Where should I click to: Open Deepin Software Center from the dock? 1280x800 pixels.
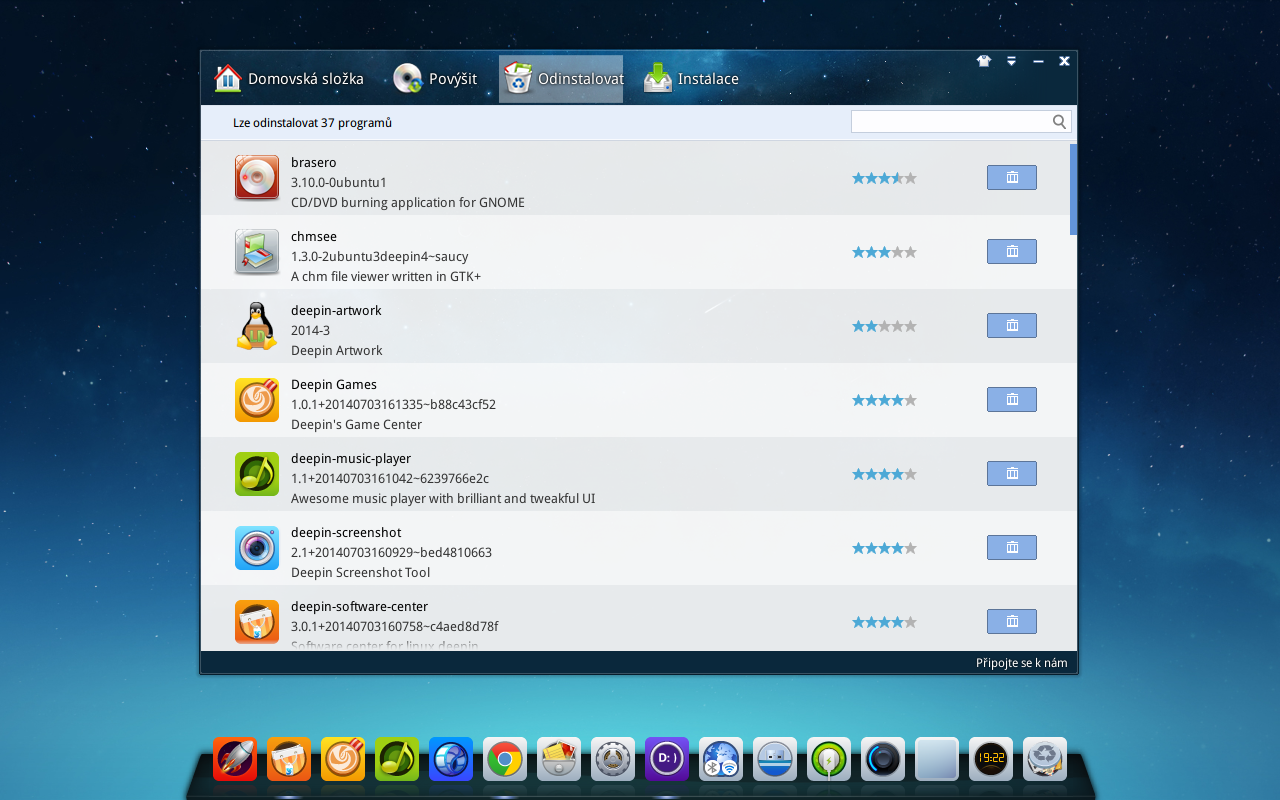point(289,758)
